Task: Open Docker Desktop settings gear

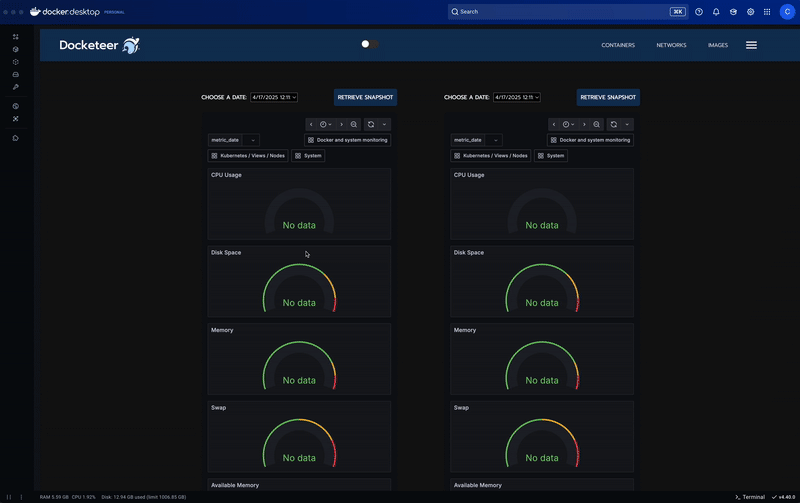Action: click(x=751, y=12)
